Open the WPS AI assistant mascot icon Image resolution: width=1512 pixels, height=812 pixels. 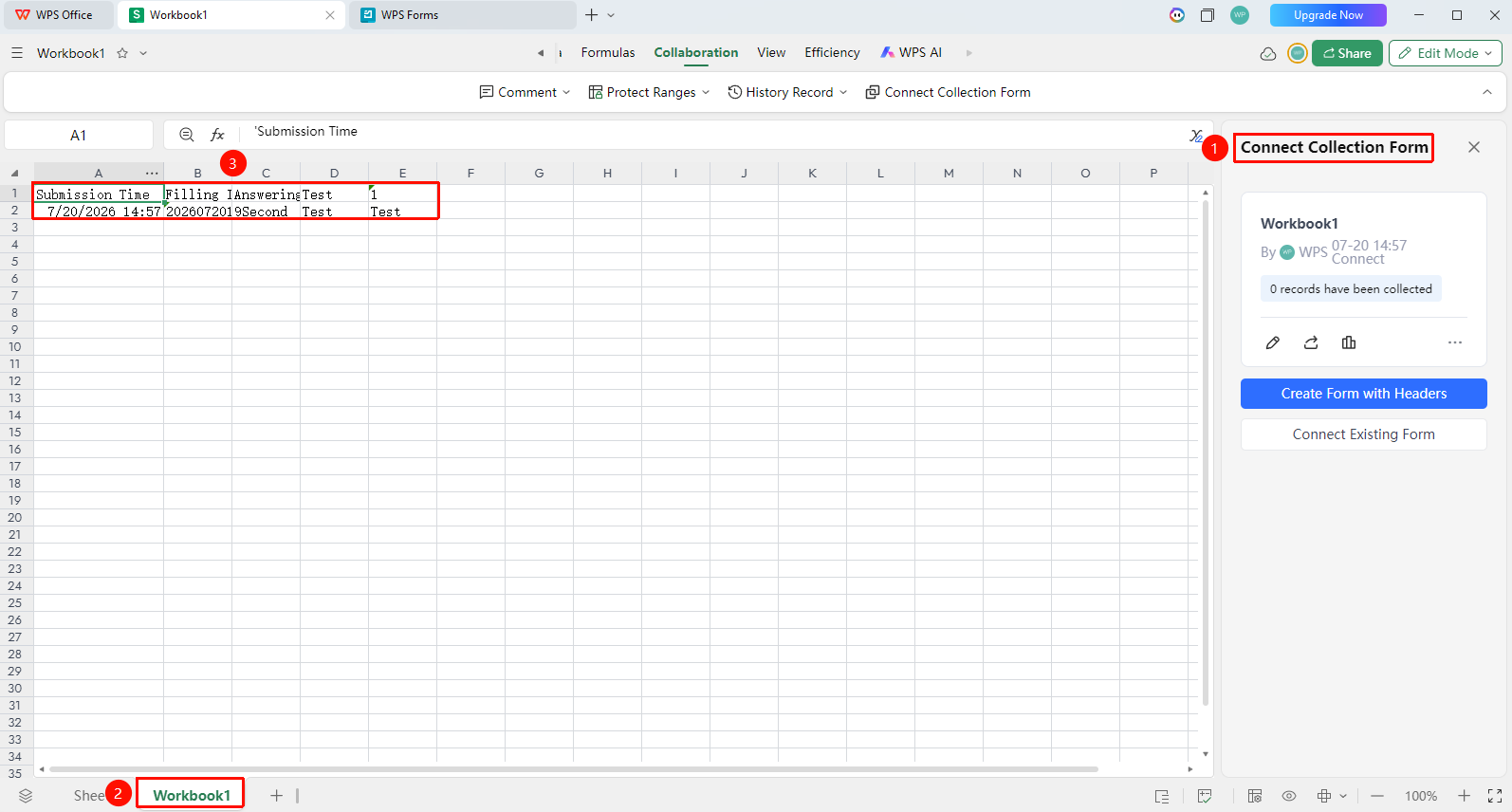coord(1177,15)
